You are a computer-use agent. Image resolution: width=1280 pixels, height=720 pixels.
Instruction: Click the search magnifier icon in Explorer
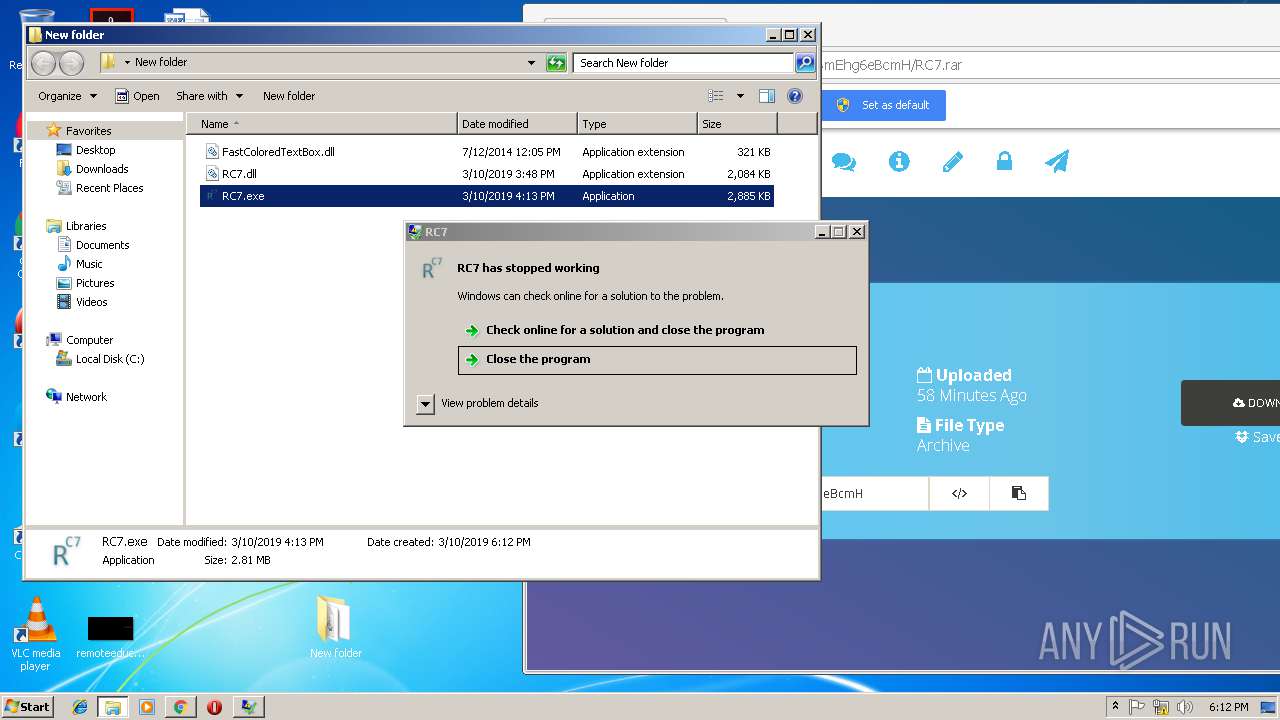coord(805,63)
